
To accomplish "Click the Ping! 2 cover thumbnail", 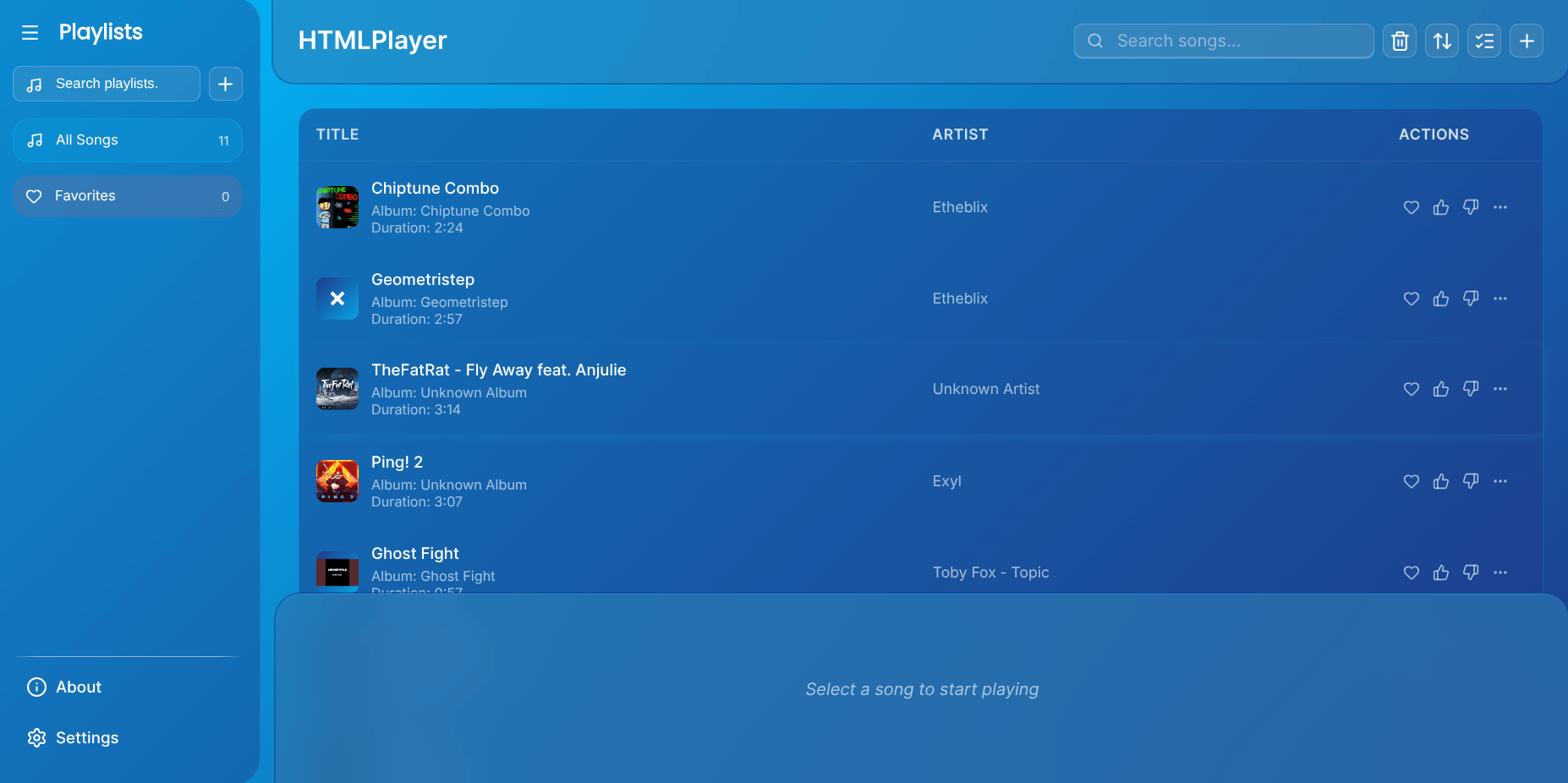I will [337, 481].
